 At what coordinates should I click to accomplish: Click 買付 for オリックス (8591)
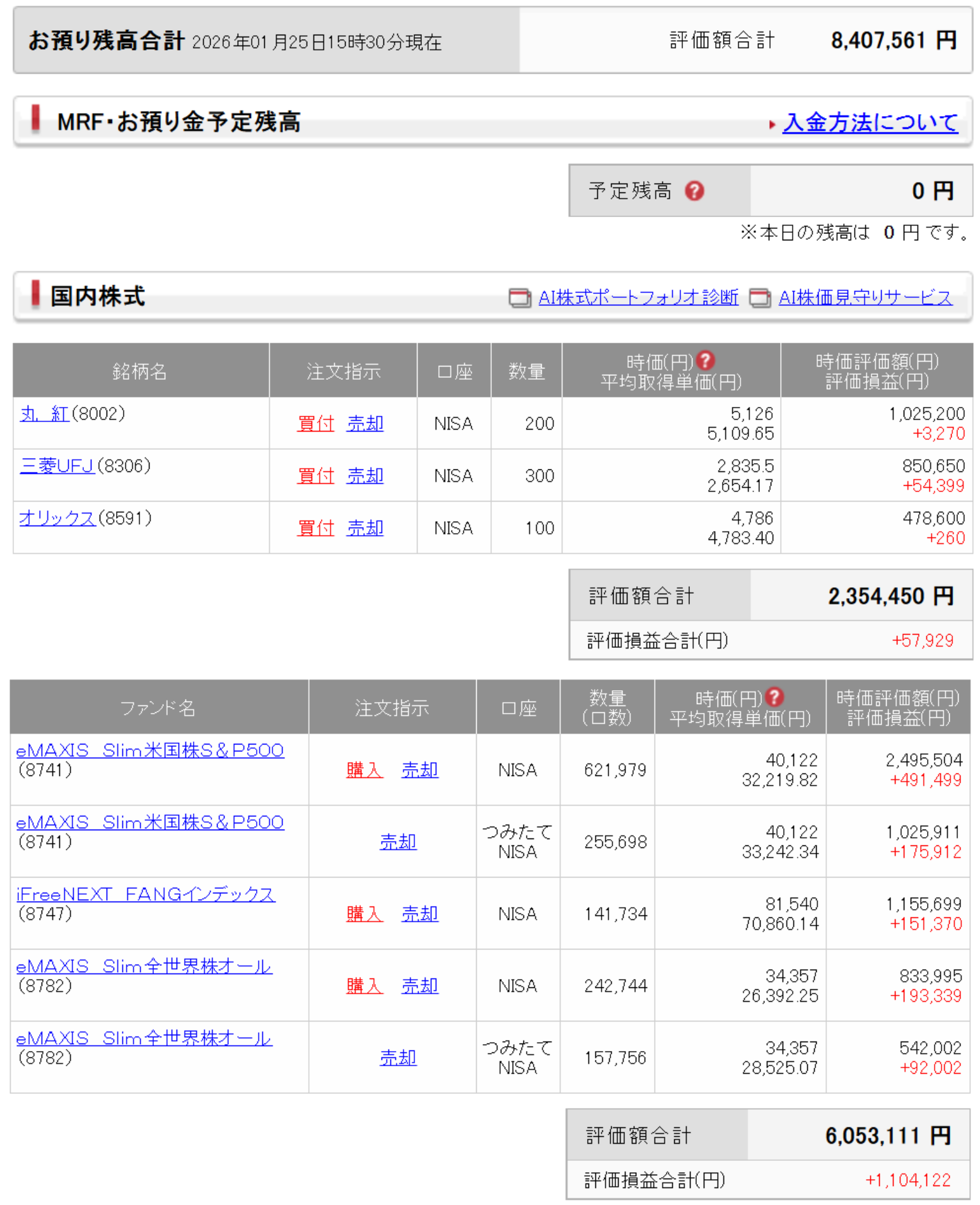coord(315,528)
